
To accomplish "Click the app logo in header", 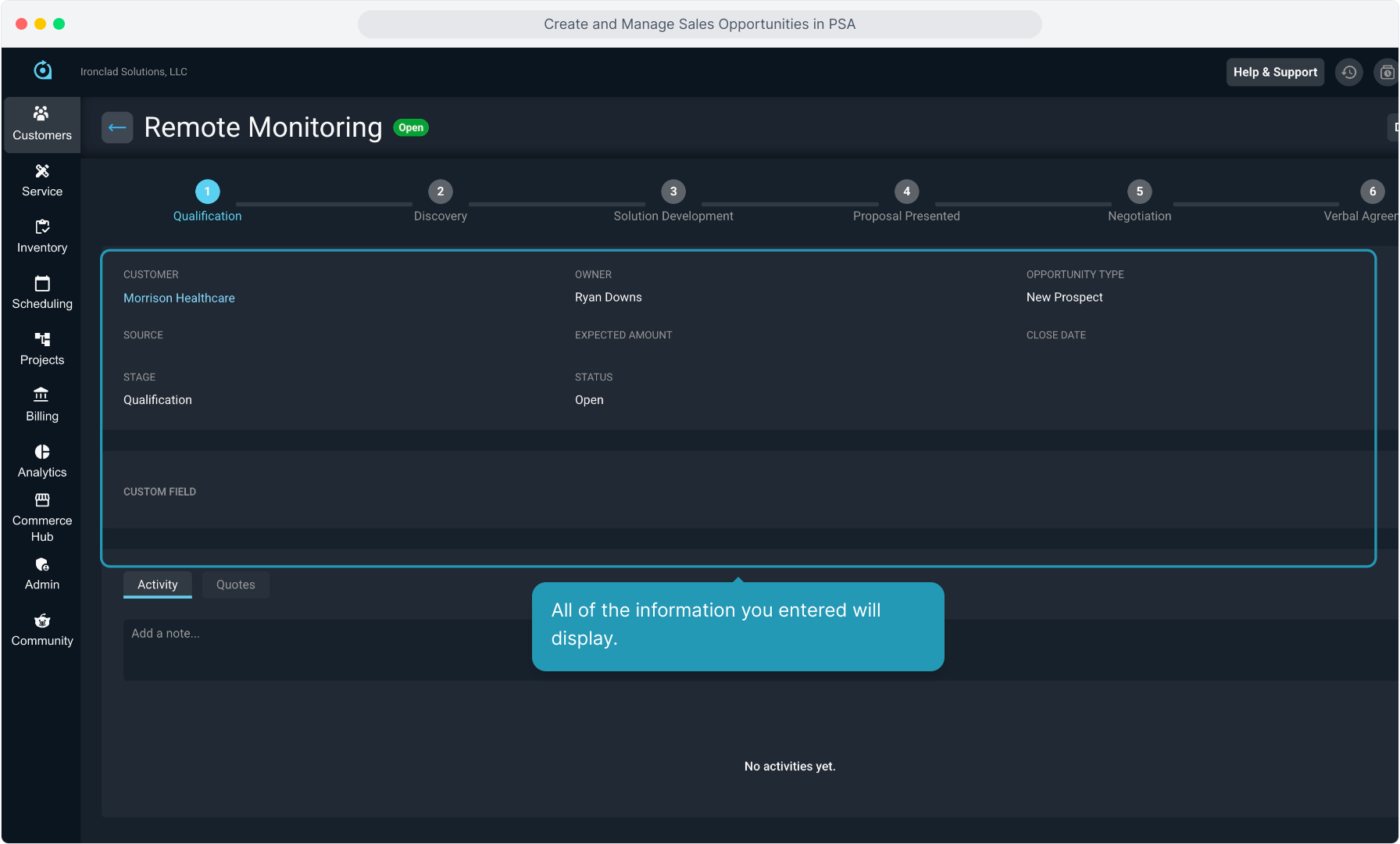I will pyautogui.click(x=43, y=71).
